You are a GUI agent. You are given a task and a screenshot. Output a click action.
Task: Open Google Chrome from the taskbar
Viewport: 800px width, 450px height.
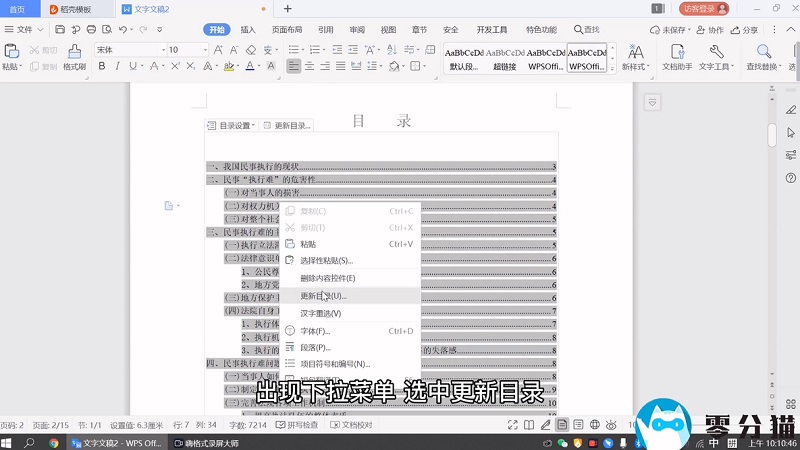click(54, 442)
